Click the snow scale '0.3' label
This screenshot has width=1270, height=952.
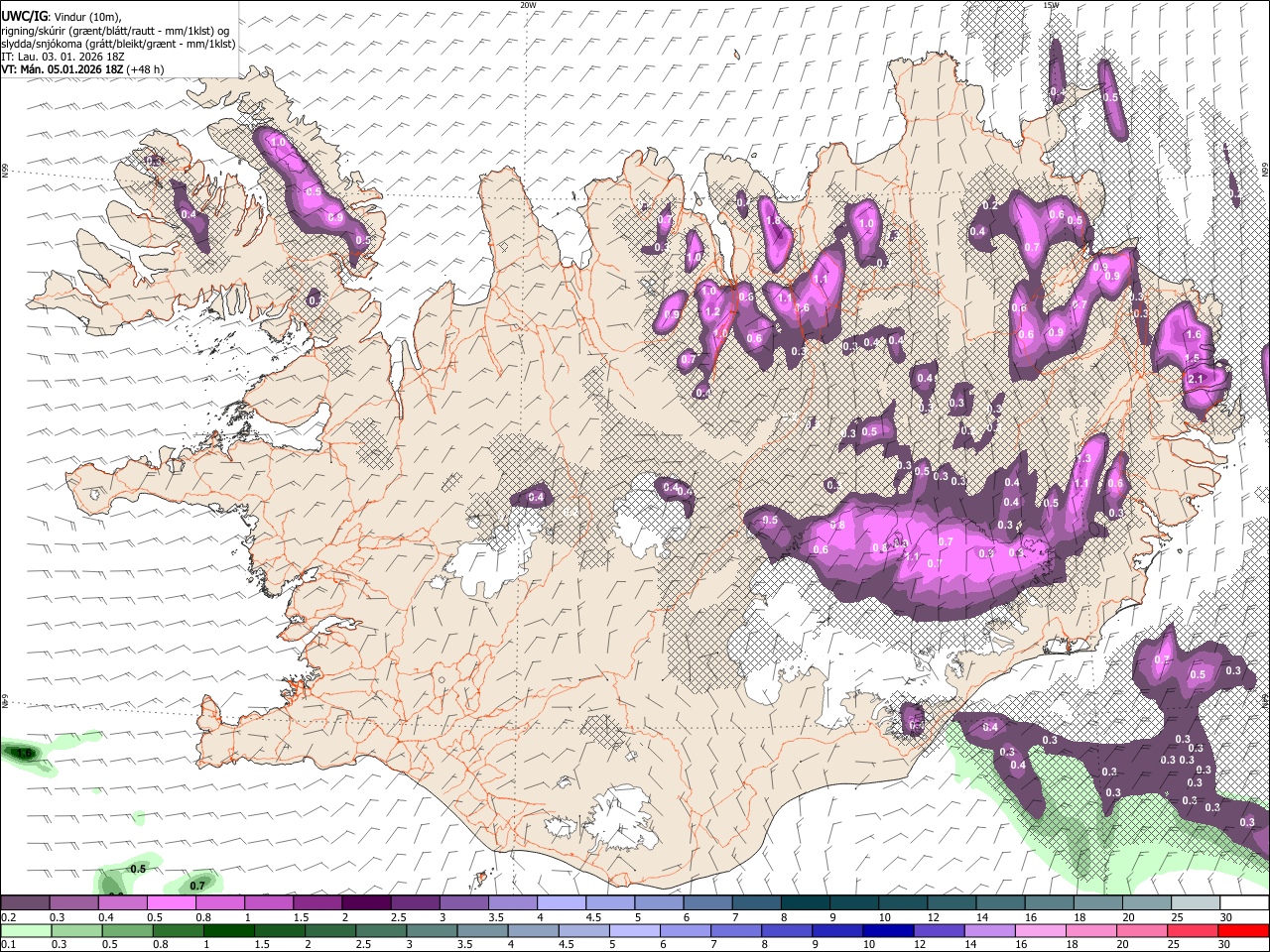(59, 917)
